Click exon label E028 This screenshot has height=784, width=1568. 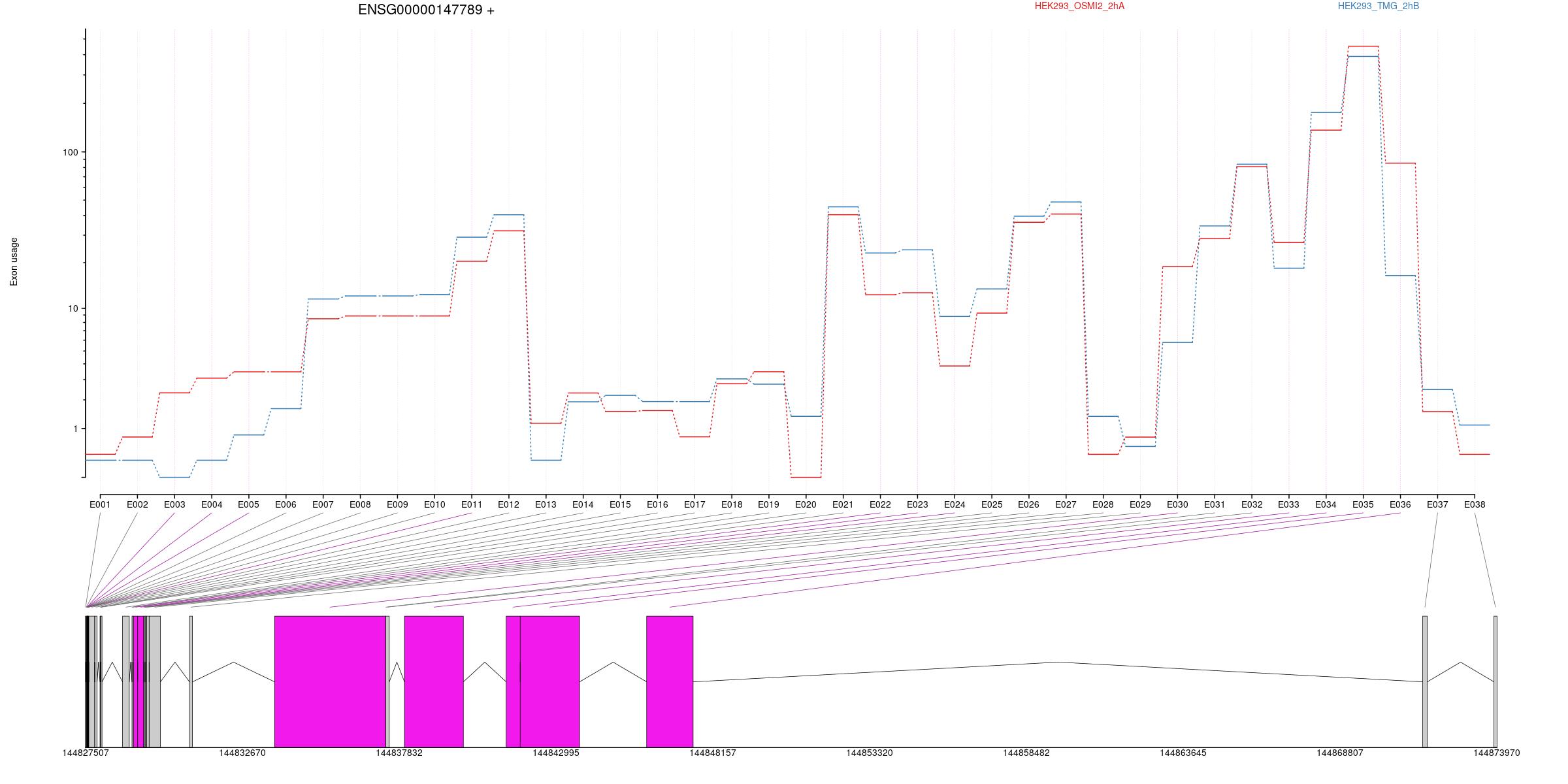[1103, 504]
